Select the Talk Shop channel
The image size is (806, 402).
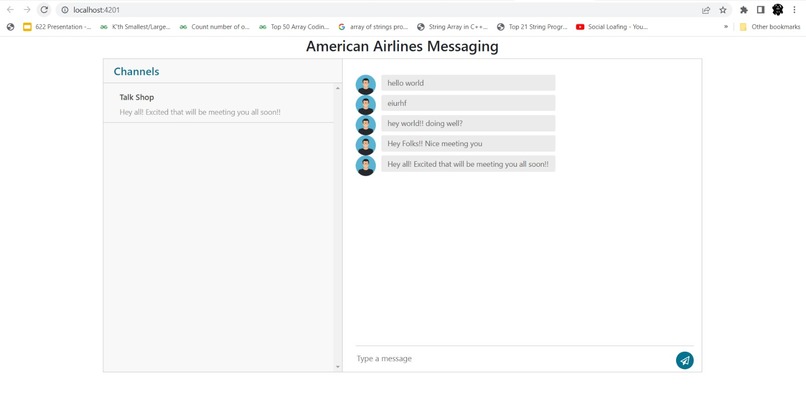tap(218, 104)
